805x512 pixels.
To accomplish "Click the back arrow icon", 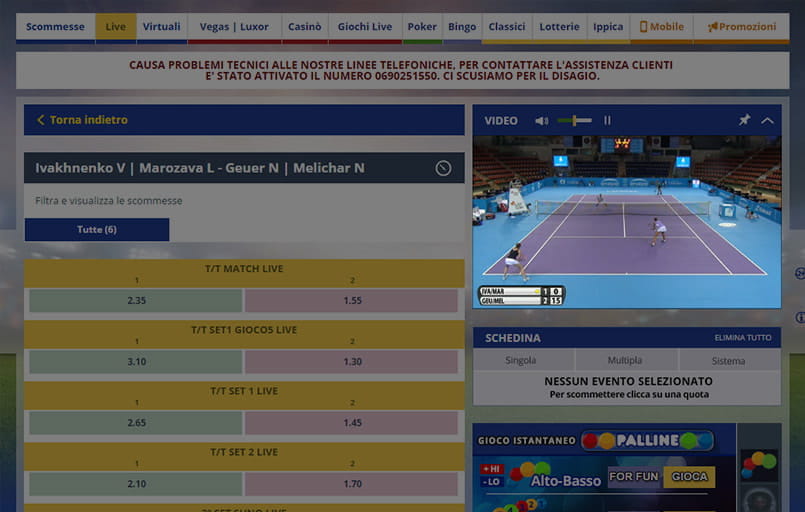I will [41, 120].
